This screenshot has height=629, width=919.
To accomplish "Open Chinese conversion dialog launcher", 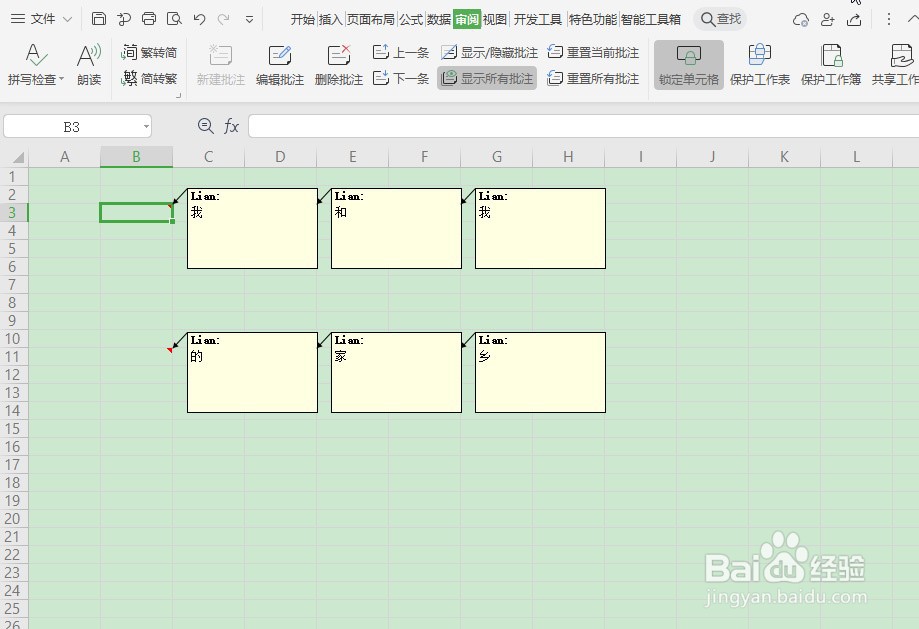I will point(179,95).
